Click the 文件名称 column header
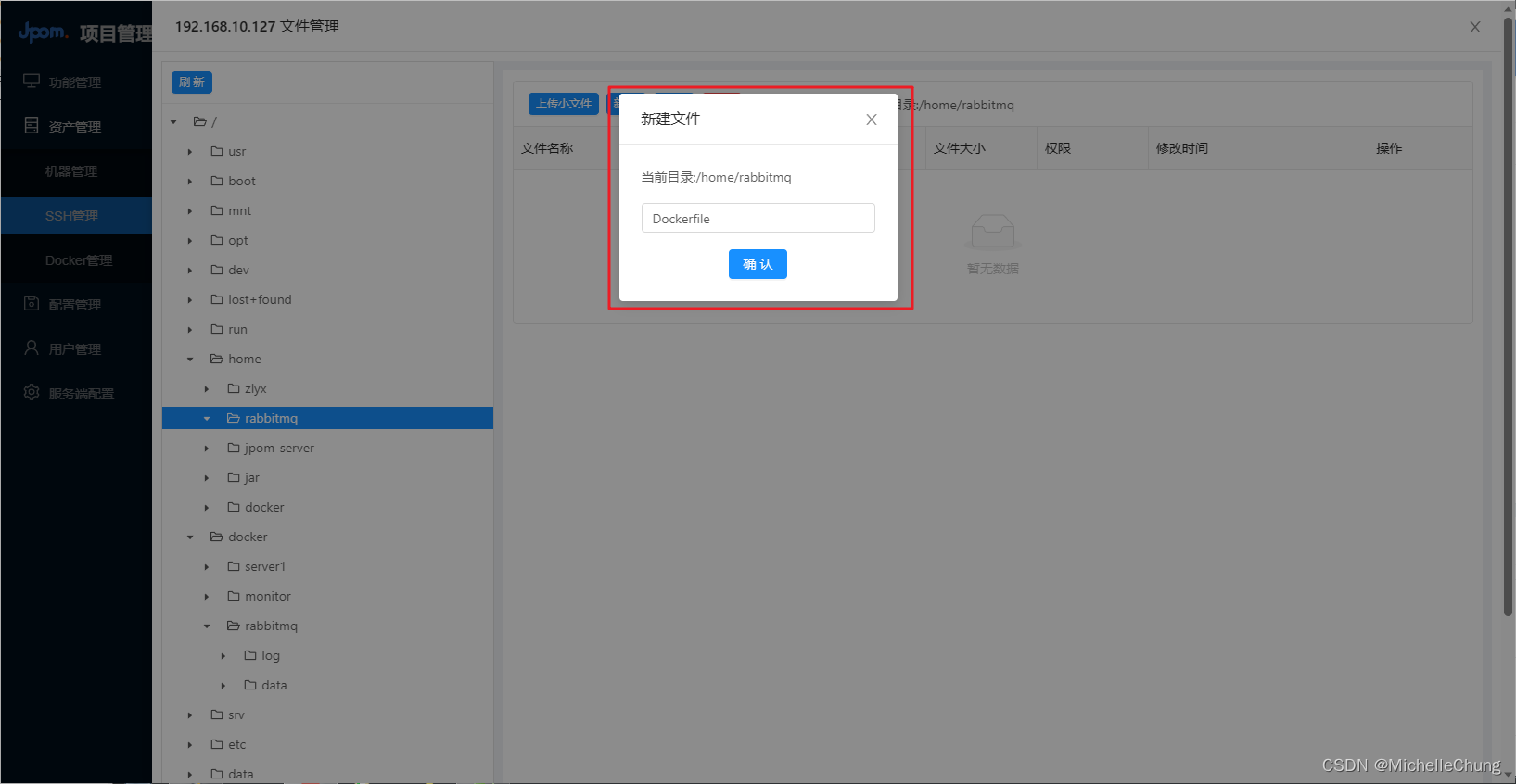1516x784 pixels. pos(547,148)
